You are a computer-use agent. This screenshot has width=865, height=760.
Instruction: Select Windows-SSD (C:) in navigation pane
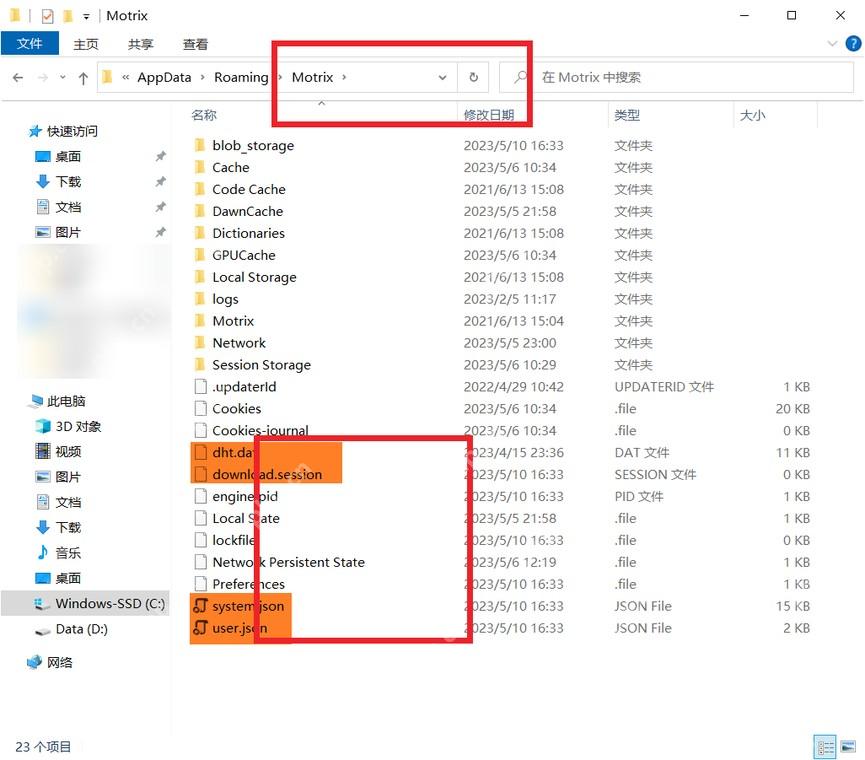tap(85, 603)
